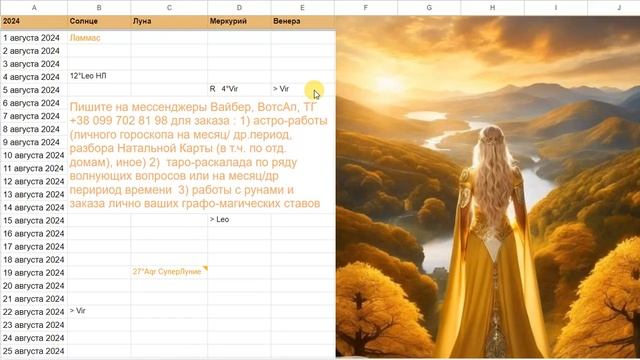Select column E header
Screen dimensions: 640x360
click(x=302, y=7)
